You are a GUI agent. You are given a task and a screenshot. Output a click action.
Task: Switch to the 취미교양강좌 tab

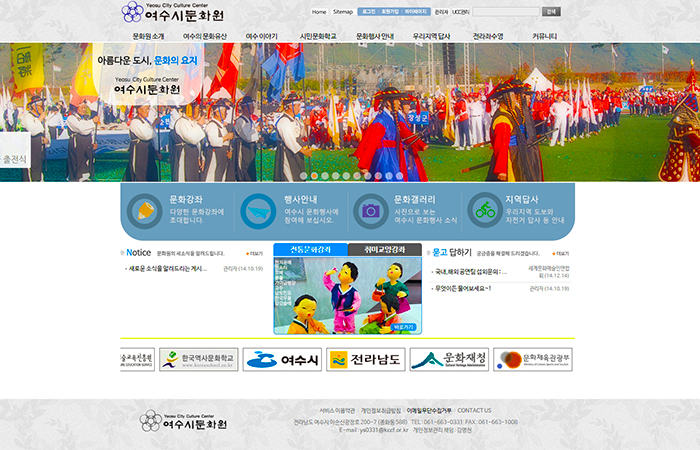coord(385,250)
